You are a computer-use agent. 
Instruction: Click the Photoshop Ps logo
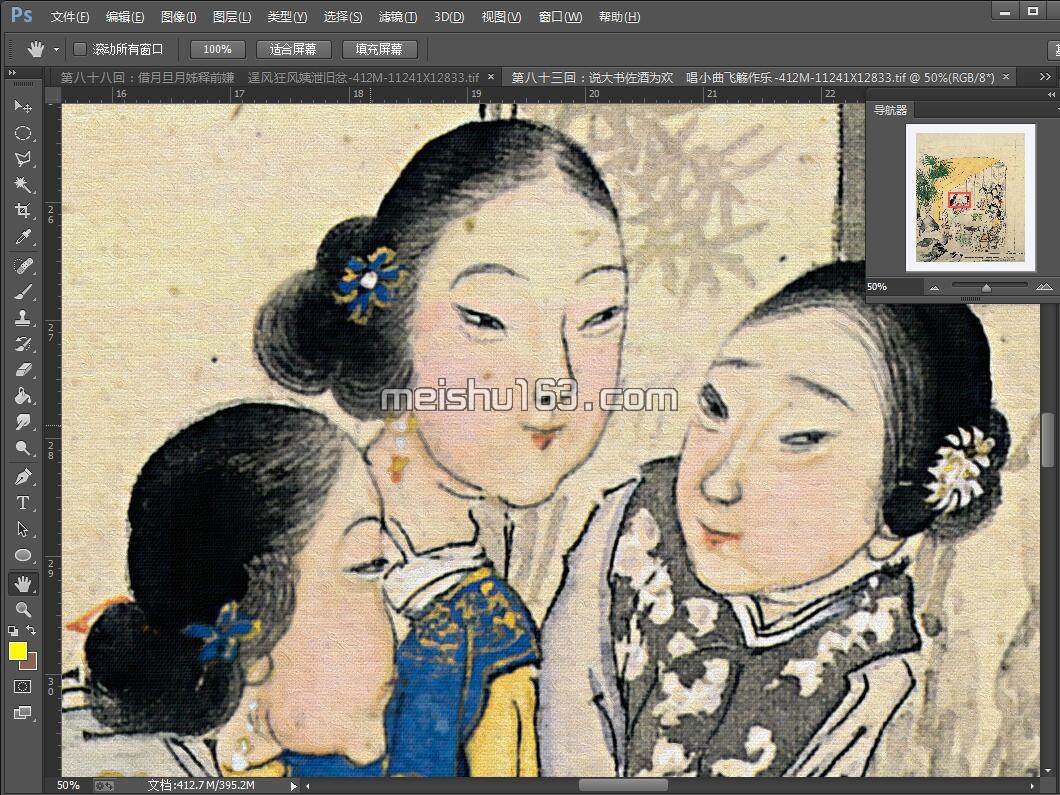[22, 15]
